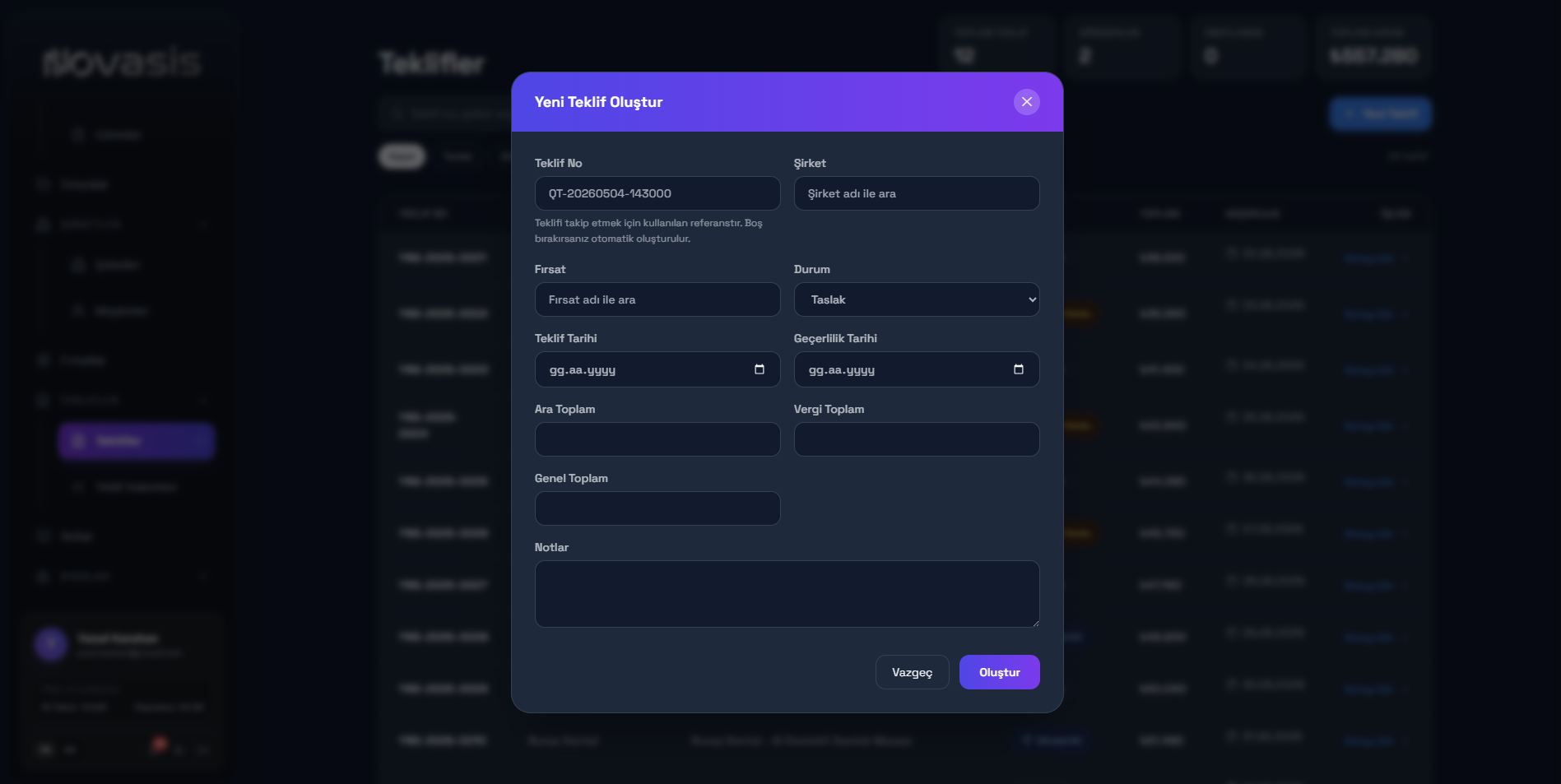Open the calendar picker for Geçerlilik Tarihi
Image resolution: width=1561 pixels, height=784 pixels.
(1018, 369)
